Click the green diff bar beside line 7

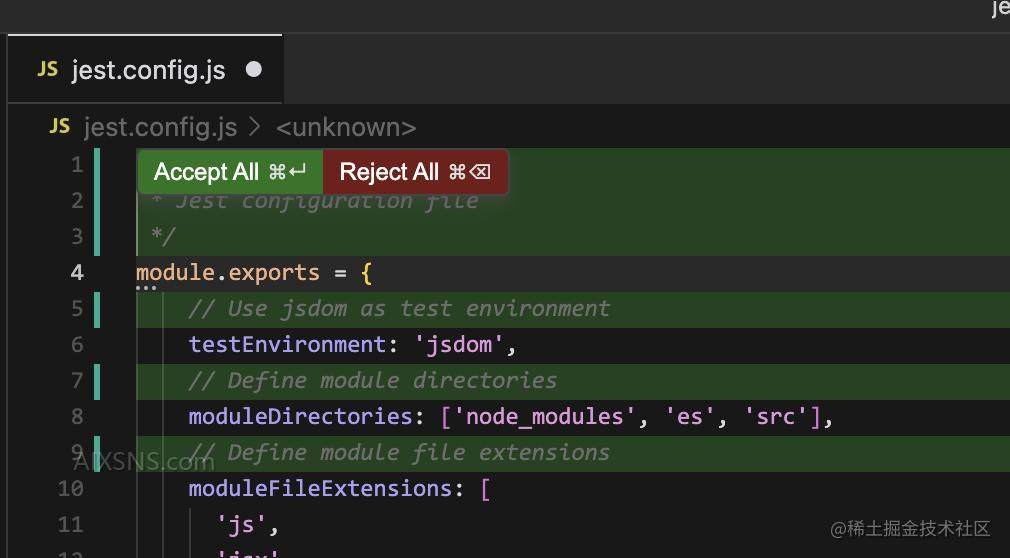(x=97, y=381)
